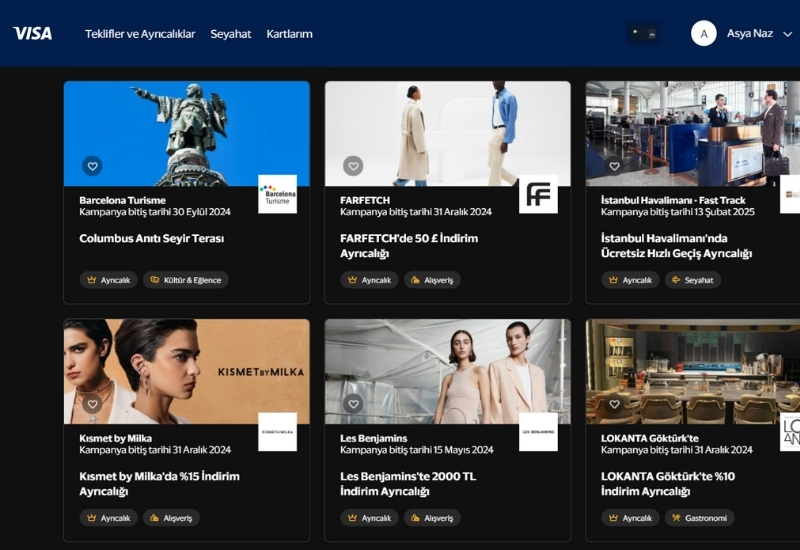Favorite the İstanbul Havalimanı Fast Track offer
The height and width of the screenshot is (550, 800).
pos(614,166)
